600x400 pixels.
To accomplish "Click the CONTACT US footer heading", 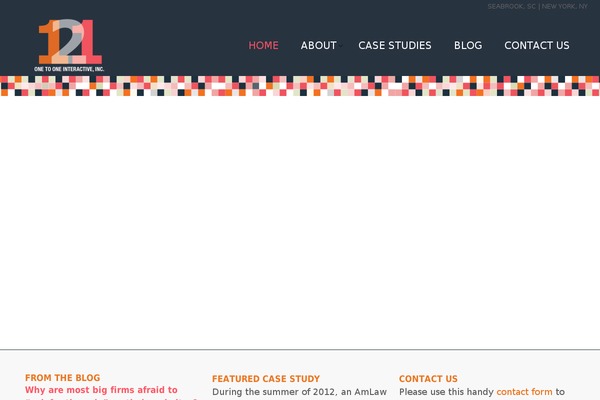I will click(428, 379).
